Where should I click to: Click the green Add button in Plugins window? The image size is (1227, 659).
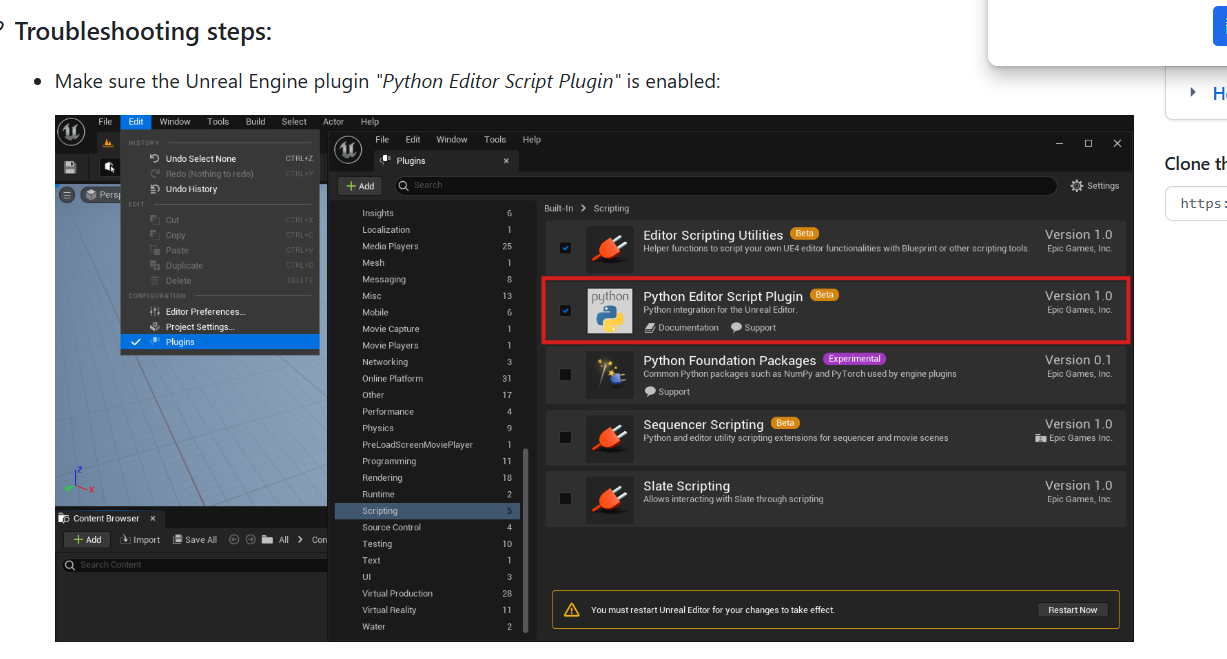point(360,186)
